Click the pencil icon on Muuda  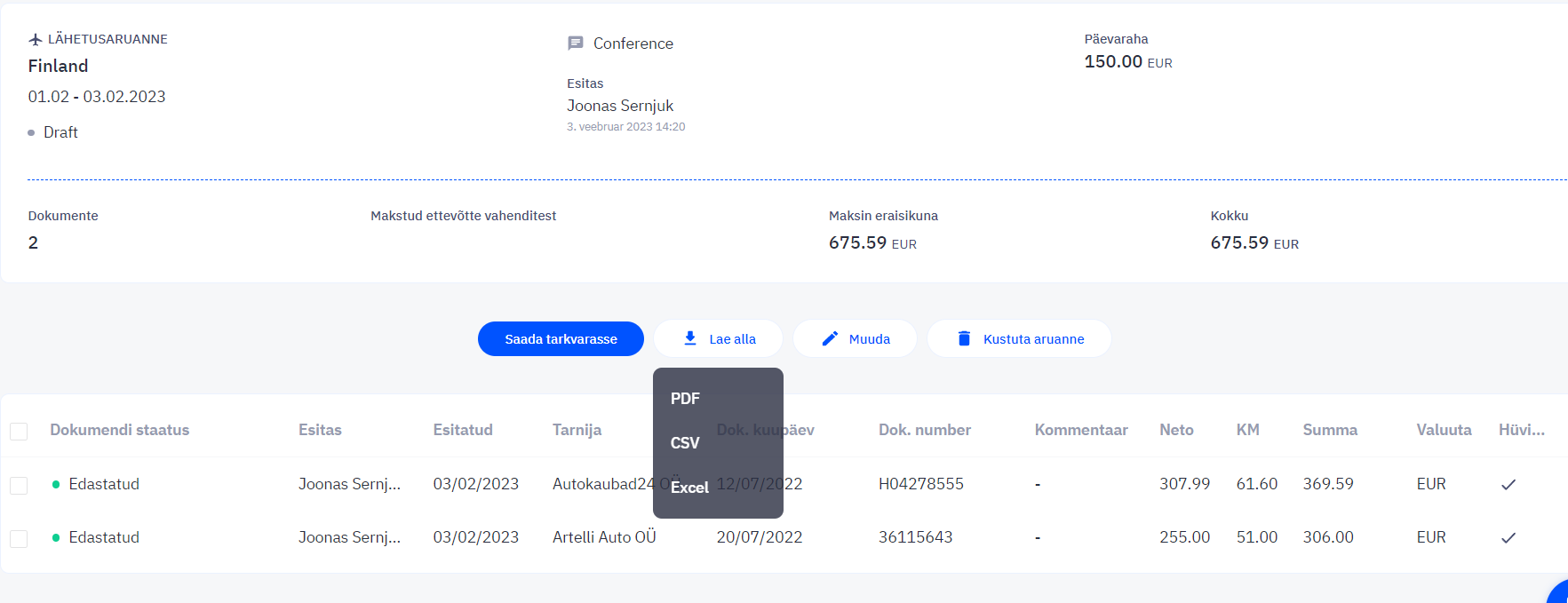[830, 338]
